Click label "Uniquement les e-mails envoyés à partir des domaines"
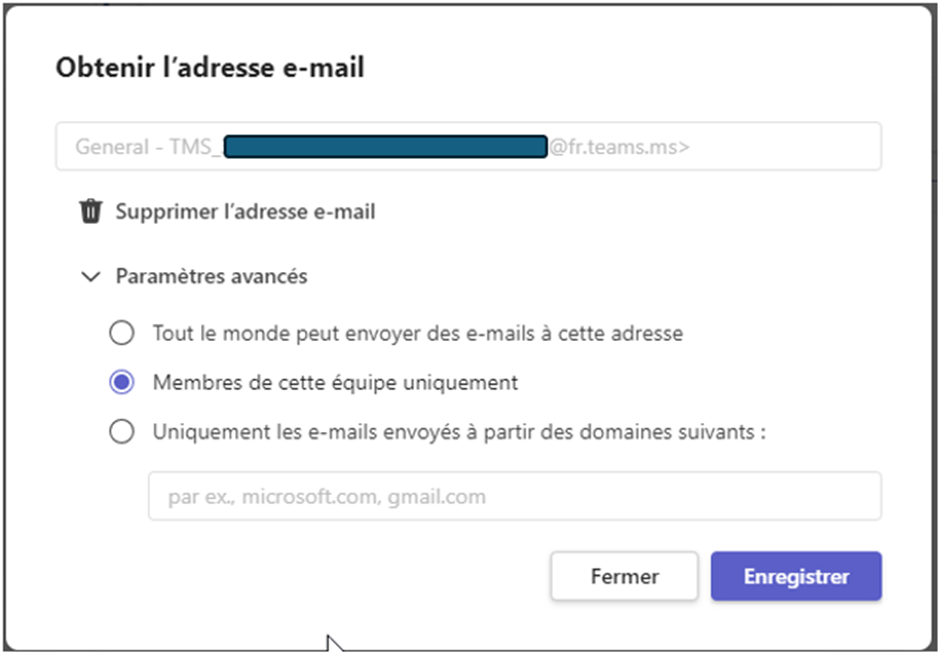Screen dimensions: 945x656 click(459, 432)
